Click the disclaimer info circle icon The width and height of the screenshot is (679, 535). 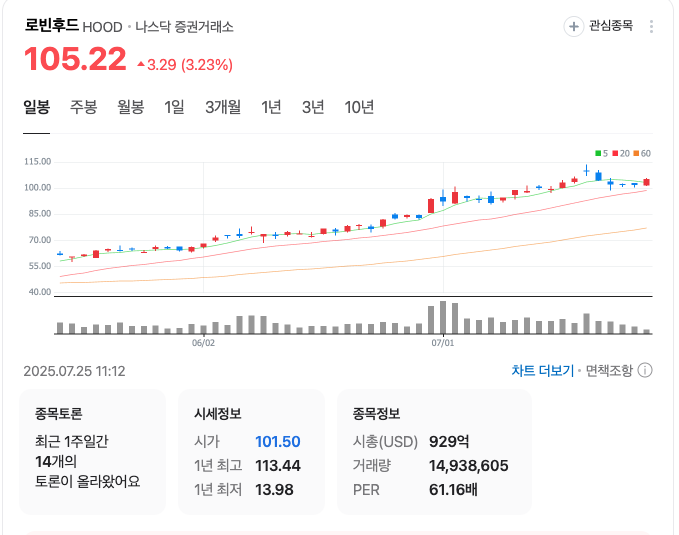(645, 371)
